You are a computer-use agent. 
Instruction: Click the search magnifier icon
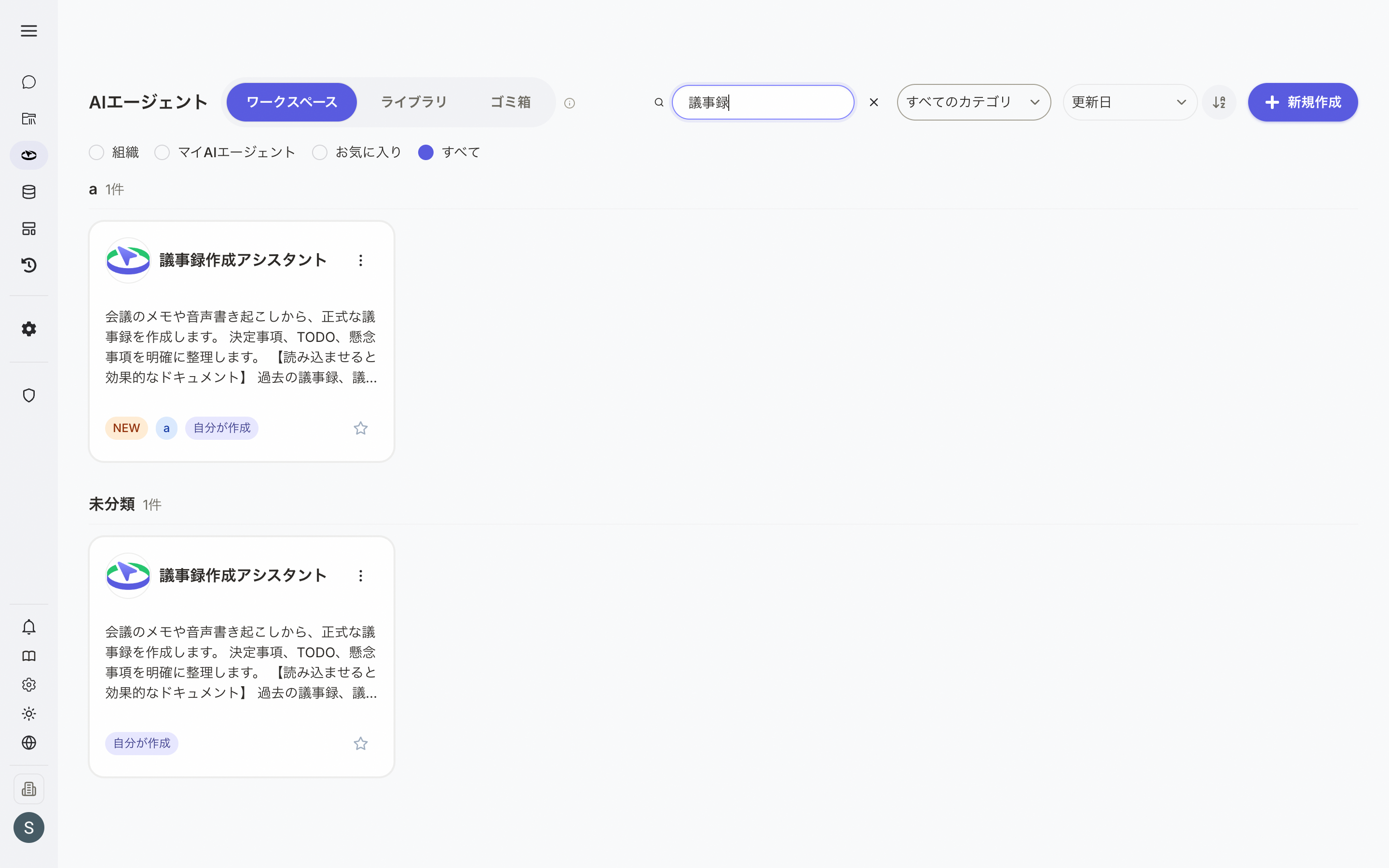click(659, 102)
